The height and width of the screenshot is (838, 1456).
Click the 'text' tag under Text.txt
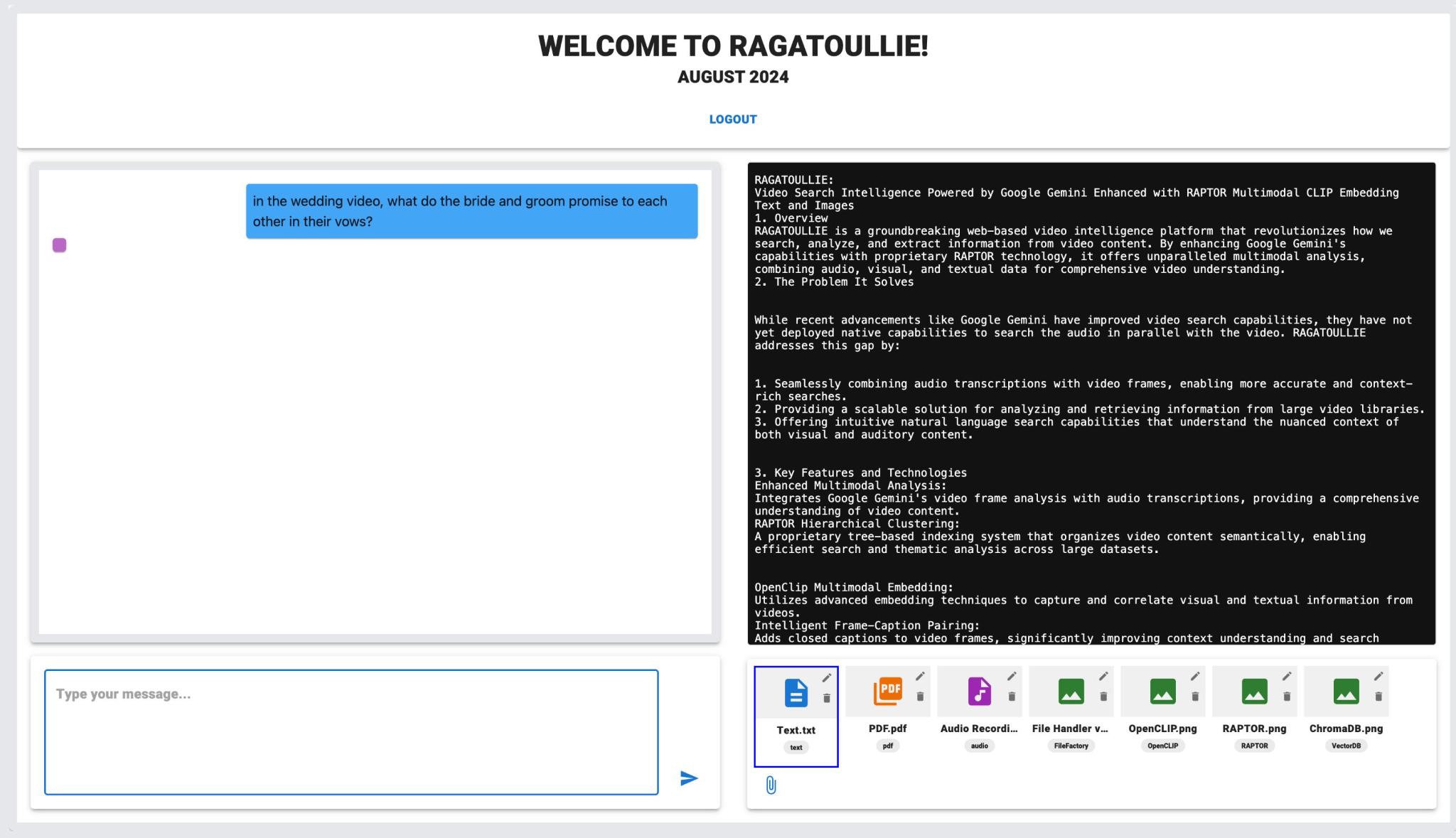pos(796,748)
